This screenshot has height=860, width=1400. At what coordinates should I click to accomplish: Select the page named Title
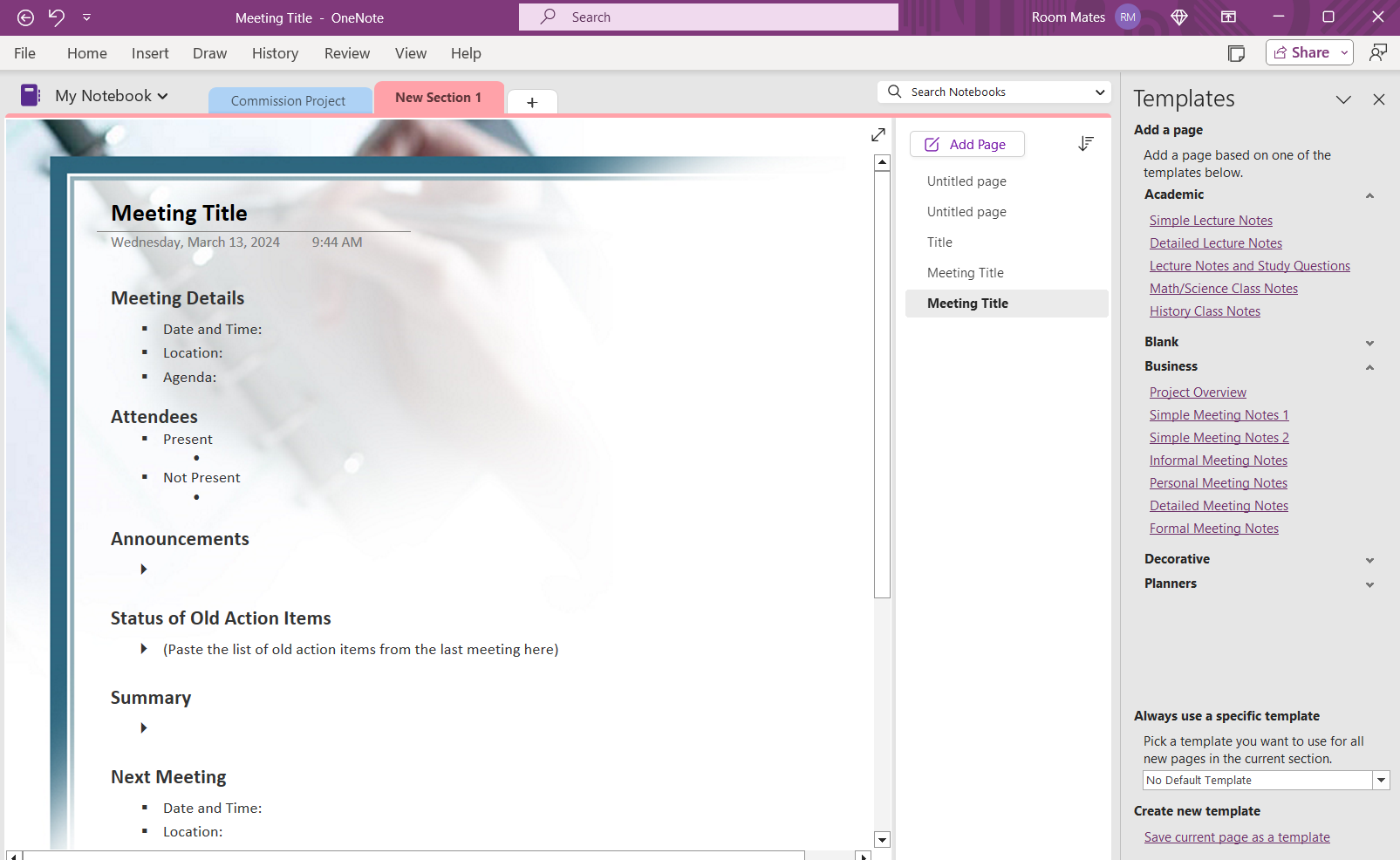pyautogui.click(x=1007, y=242)
